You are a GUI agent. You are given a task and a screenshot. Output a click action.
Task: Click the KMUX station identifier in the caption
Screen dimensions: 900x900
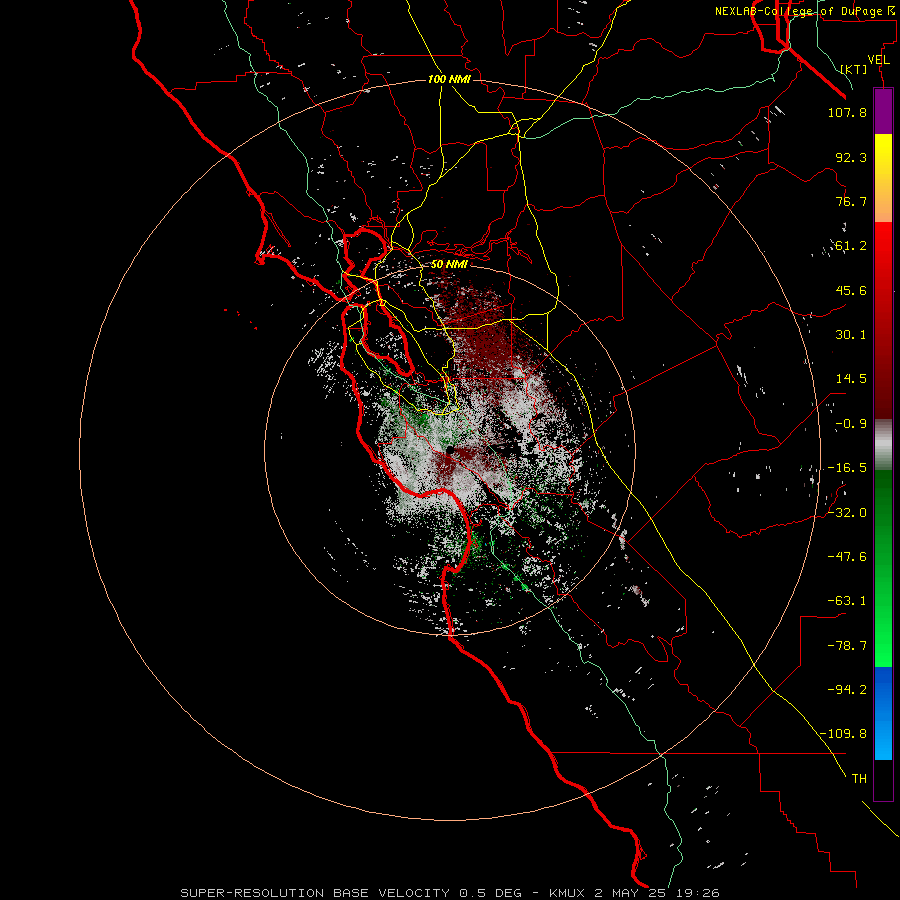point(567,893)
